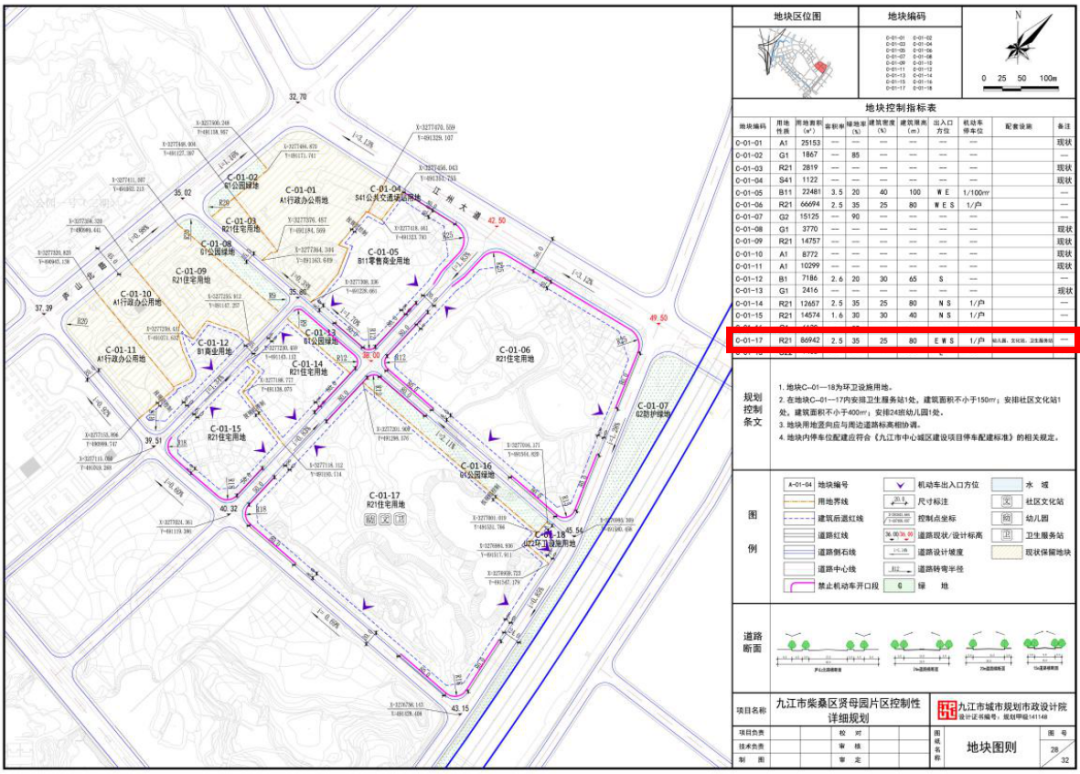Click the 尺寸标注 dimension legend symbol

(900, 502)
